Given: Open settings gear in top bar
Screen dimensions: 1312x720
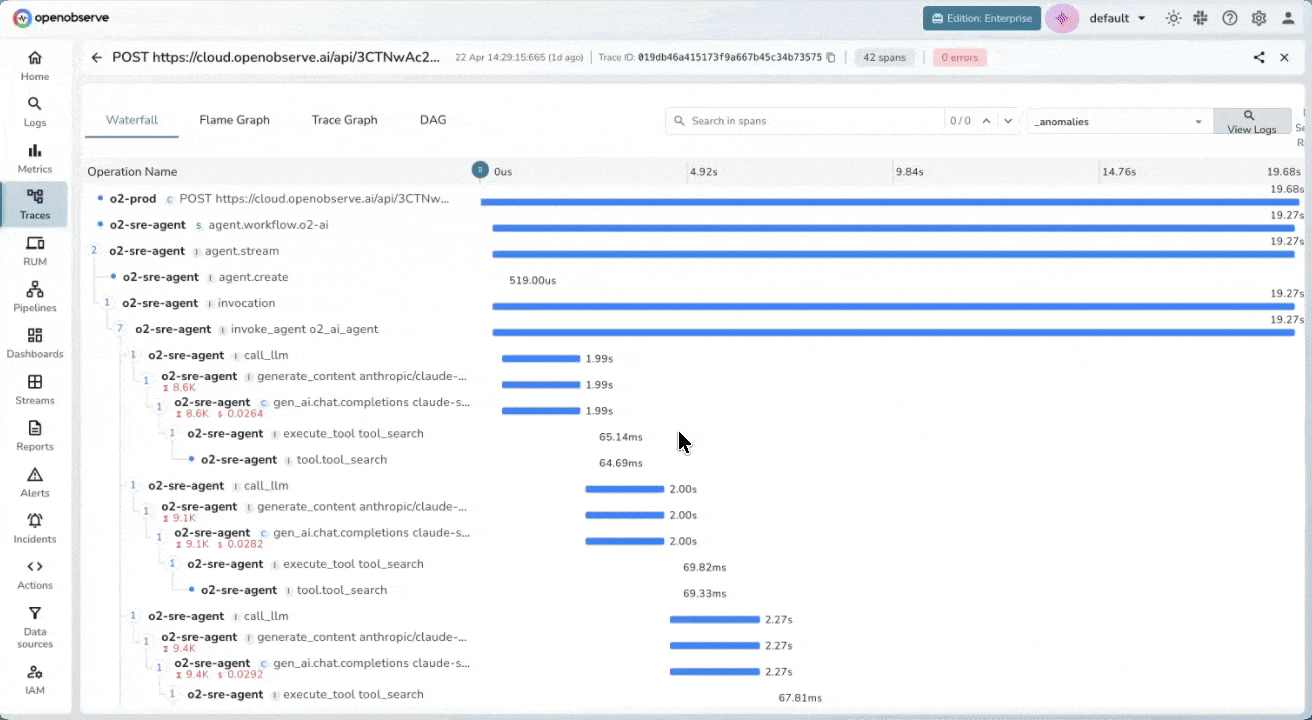Looking at the screenshot, I should coord(1259,18).
